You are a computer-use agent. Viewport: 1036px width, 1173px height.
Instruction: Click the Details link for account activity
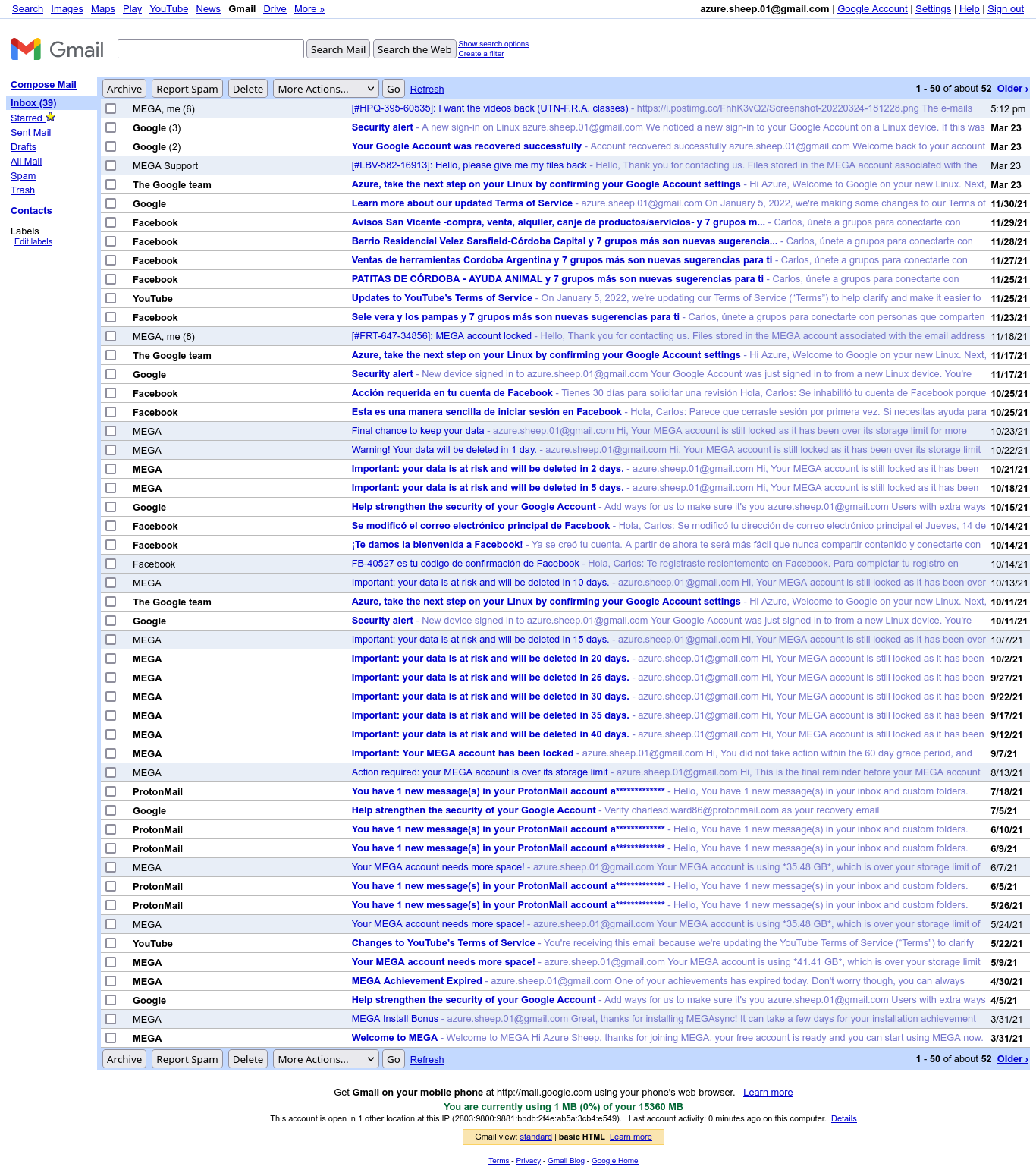(843, 1118)
